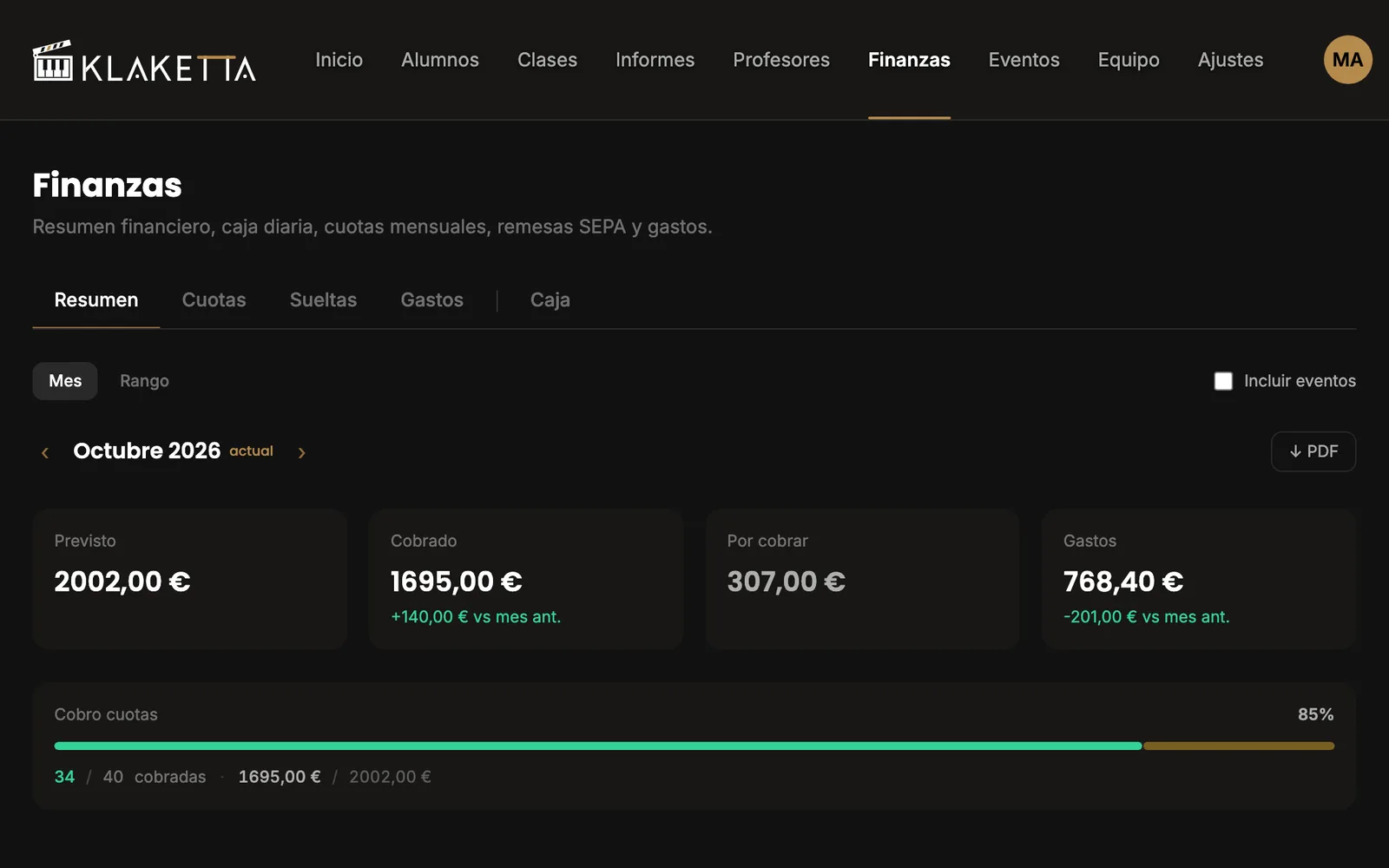Click the '34' cobradas count
The width and height of the screenshot is (1389, 868).
coord(64,777)
